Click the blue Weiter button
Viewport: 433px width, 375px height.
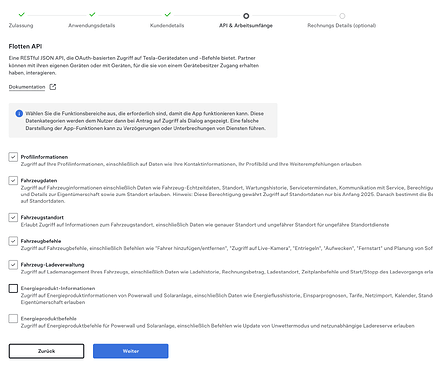pos(131,351)
